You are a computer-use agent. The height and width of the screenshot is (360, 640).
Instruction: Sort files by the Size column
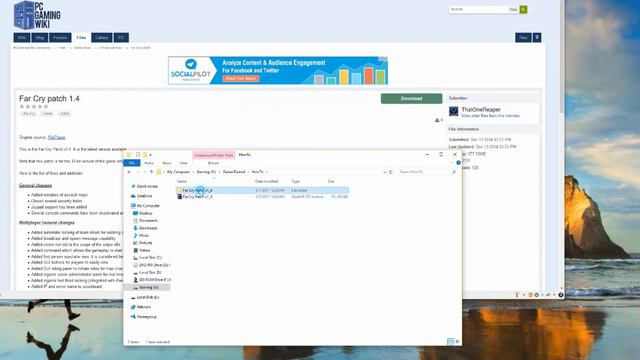click(x=331, y=181)
